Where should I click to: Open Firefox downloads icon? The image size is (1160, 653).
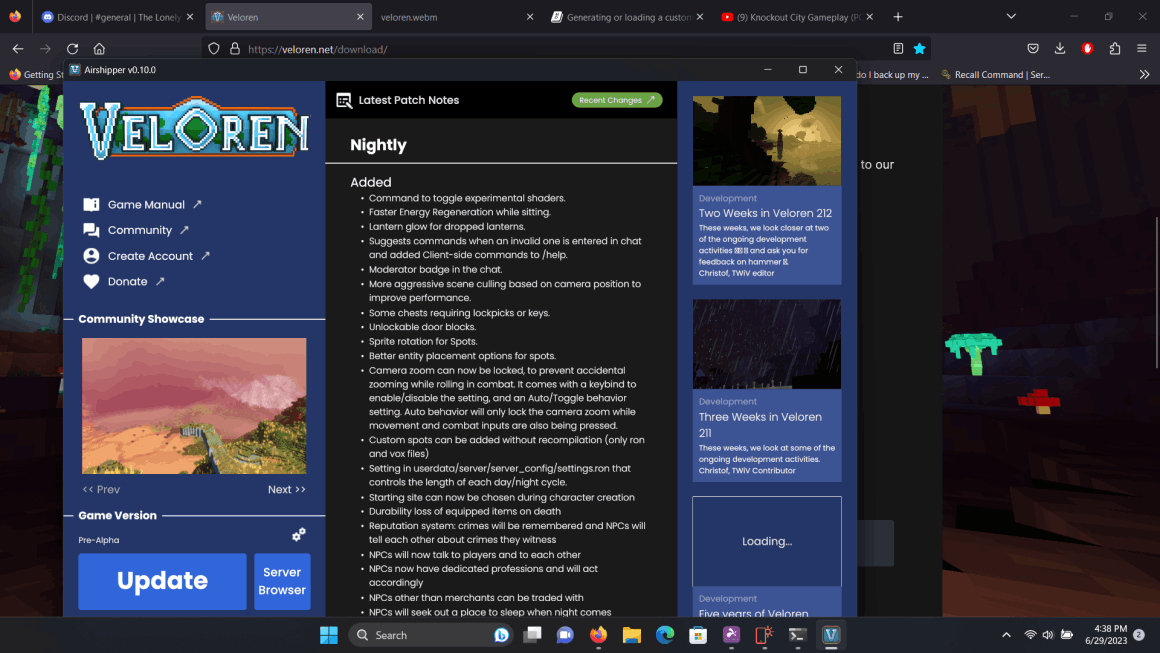click(1060, 49)
